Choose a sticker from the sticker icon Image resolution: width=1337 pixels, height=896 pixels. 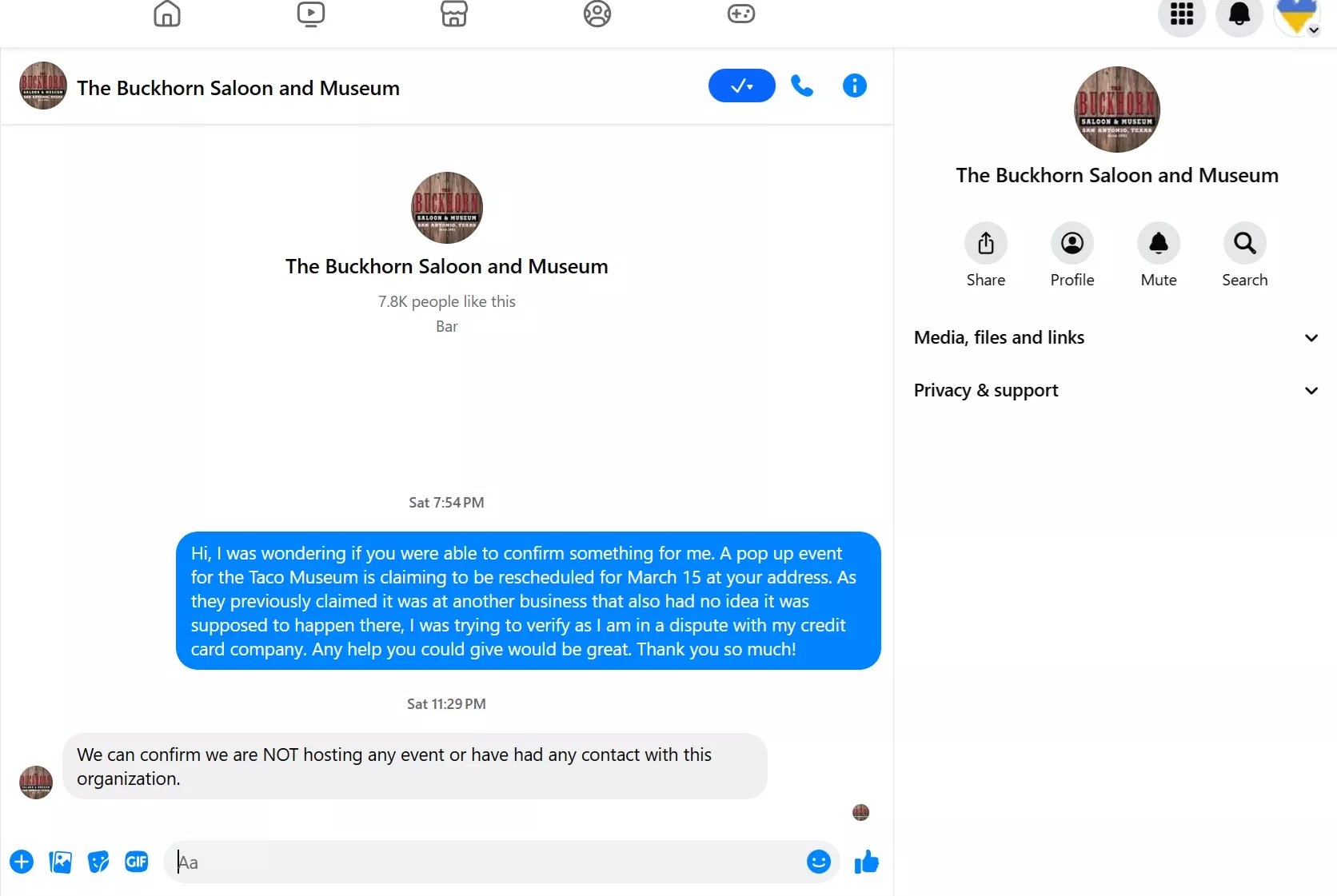(98, 862)
